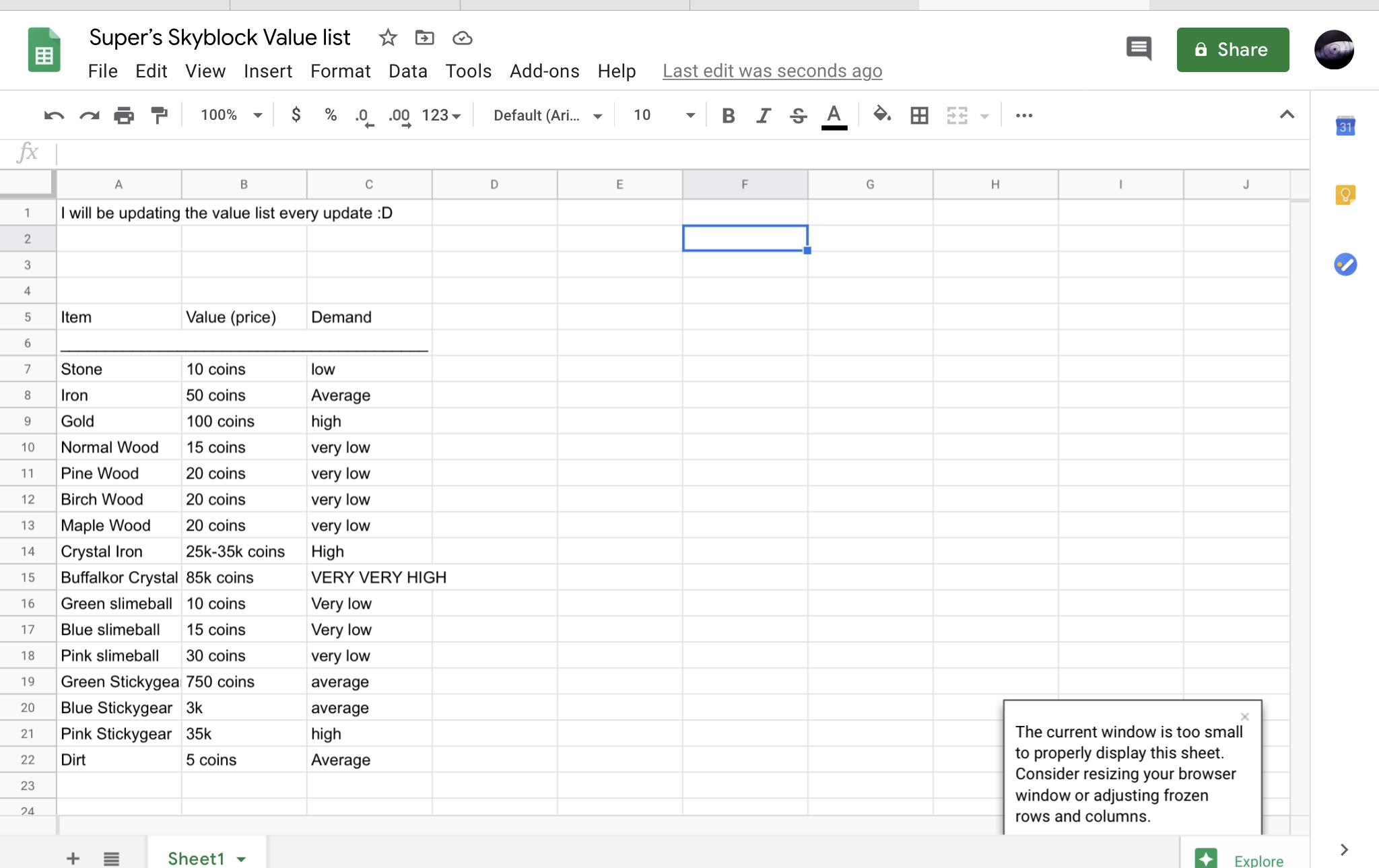Open the 'Last edit was seconds ago' link

click(772, 71)
